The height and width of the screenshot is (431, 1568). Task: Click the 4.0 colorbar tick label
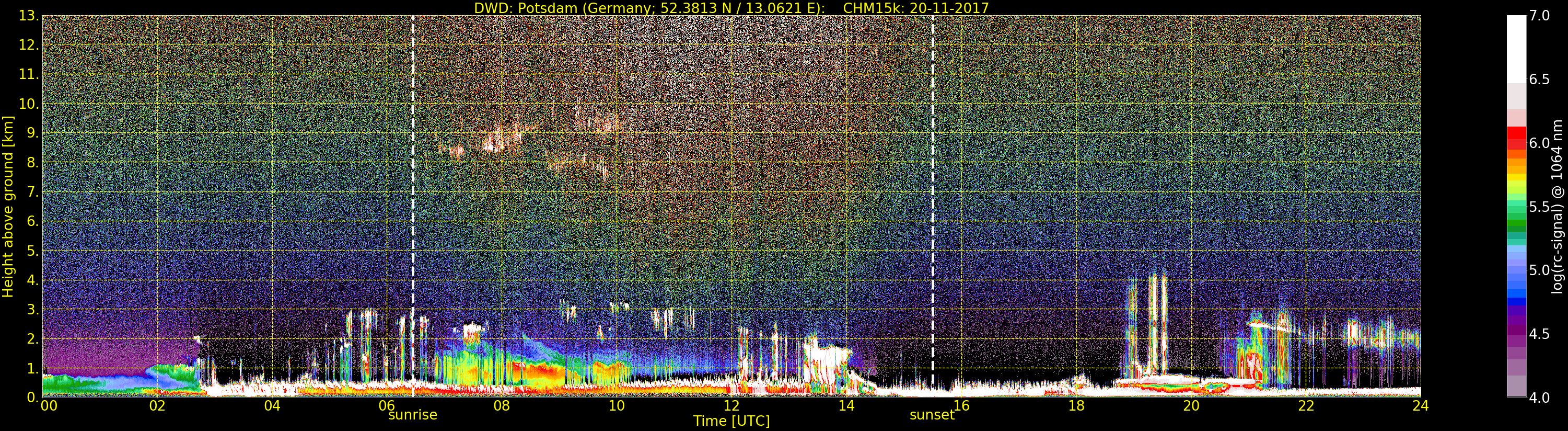[x=1540, y=398]
